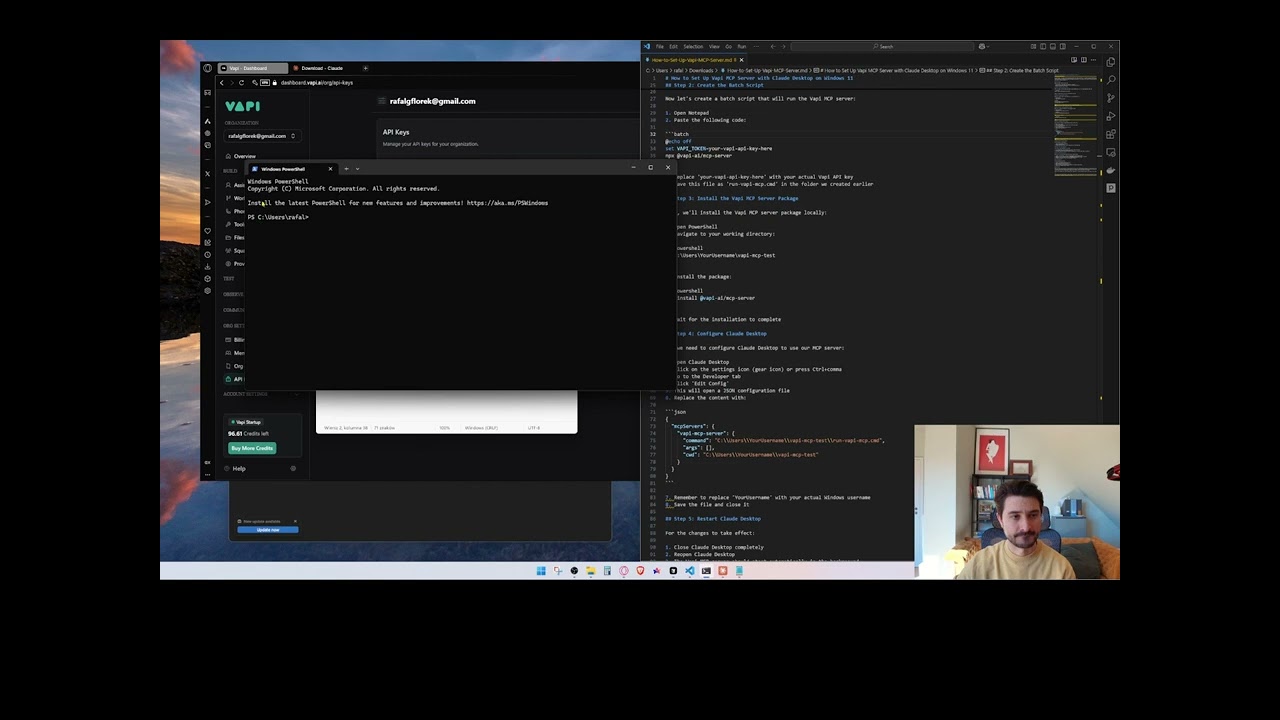Open Source Control icon in VS Code

click(x=1110, y=98)
